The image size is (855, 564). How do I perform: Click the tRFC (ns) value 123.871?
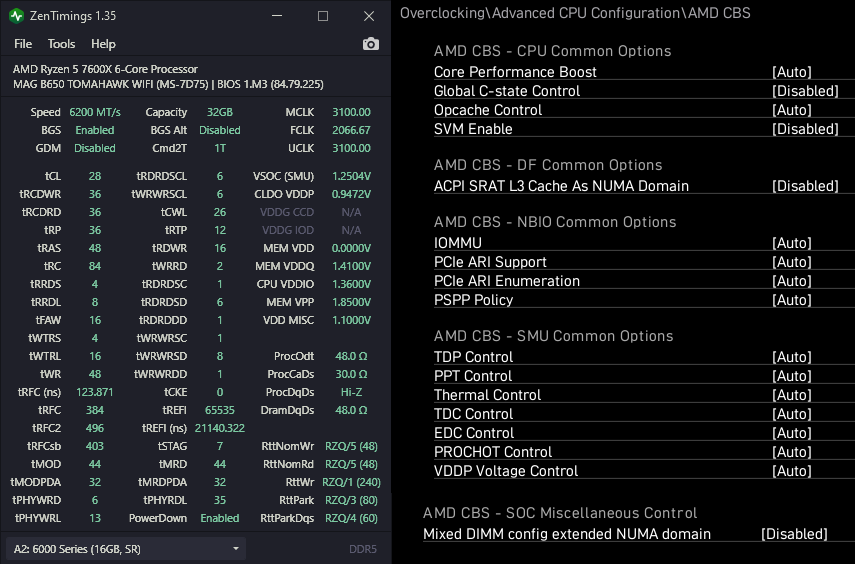[95, 392]
